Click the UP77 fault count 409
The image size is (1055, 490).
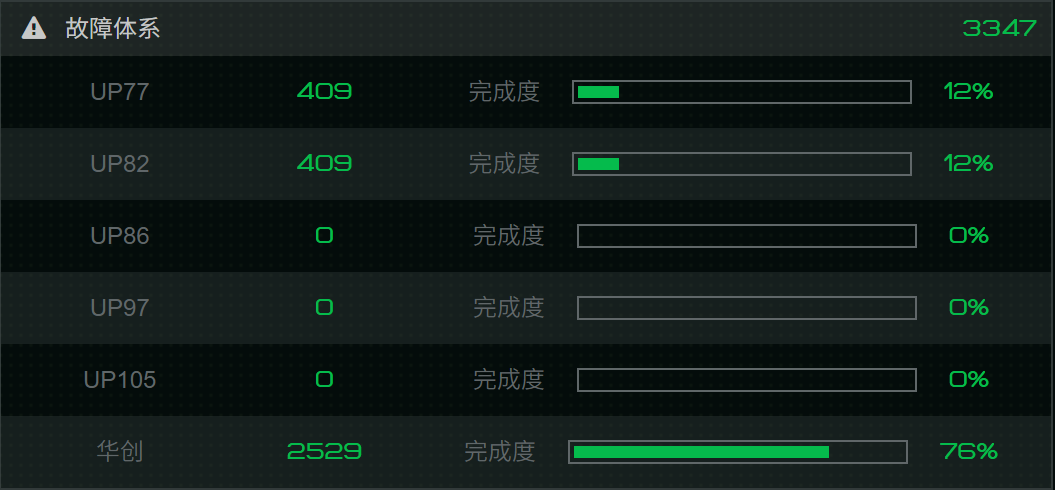(324, 92)
